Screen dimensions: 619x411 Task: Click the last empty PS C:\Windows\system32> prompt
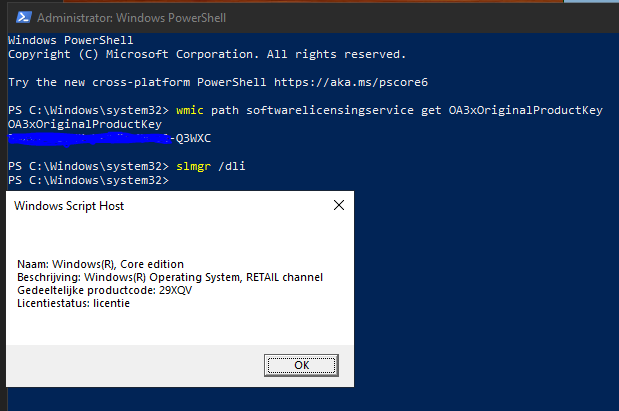pos(88,180)
